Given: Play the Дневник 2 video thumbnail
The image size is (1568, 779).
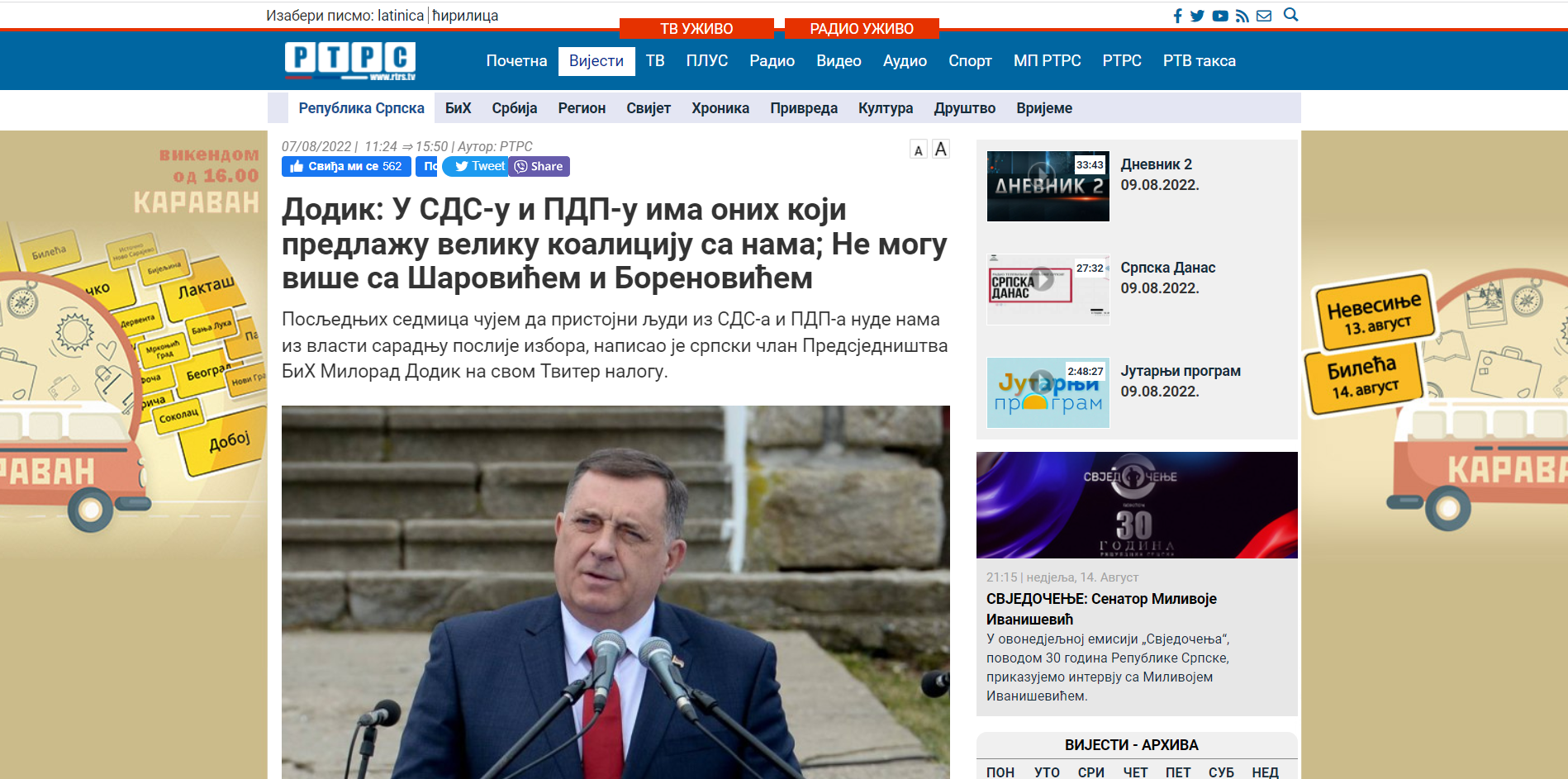Looking at the screenshot, I should pos(1048,186).
